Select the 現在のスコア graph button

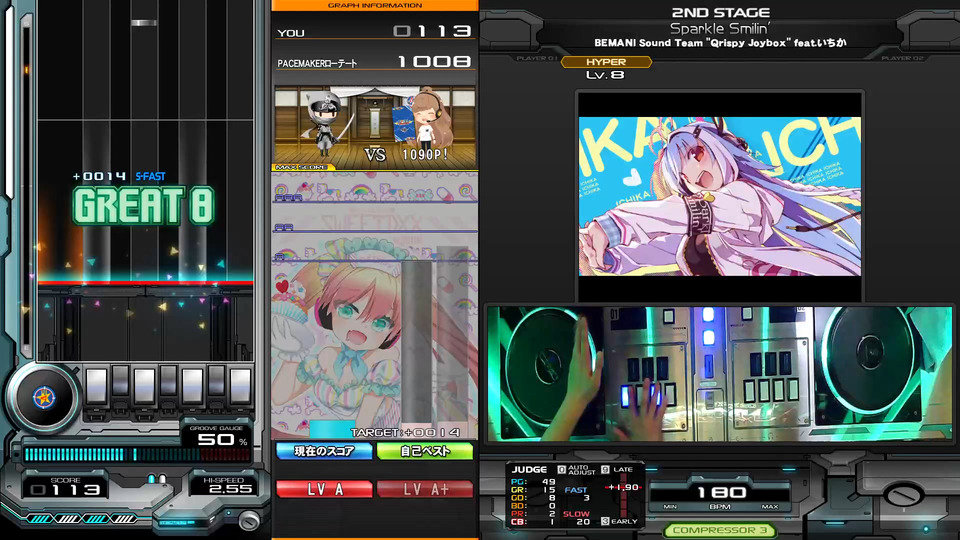pos(324,451)
